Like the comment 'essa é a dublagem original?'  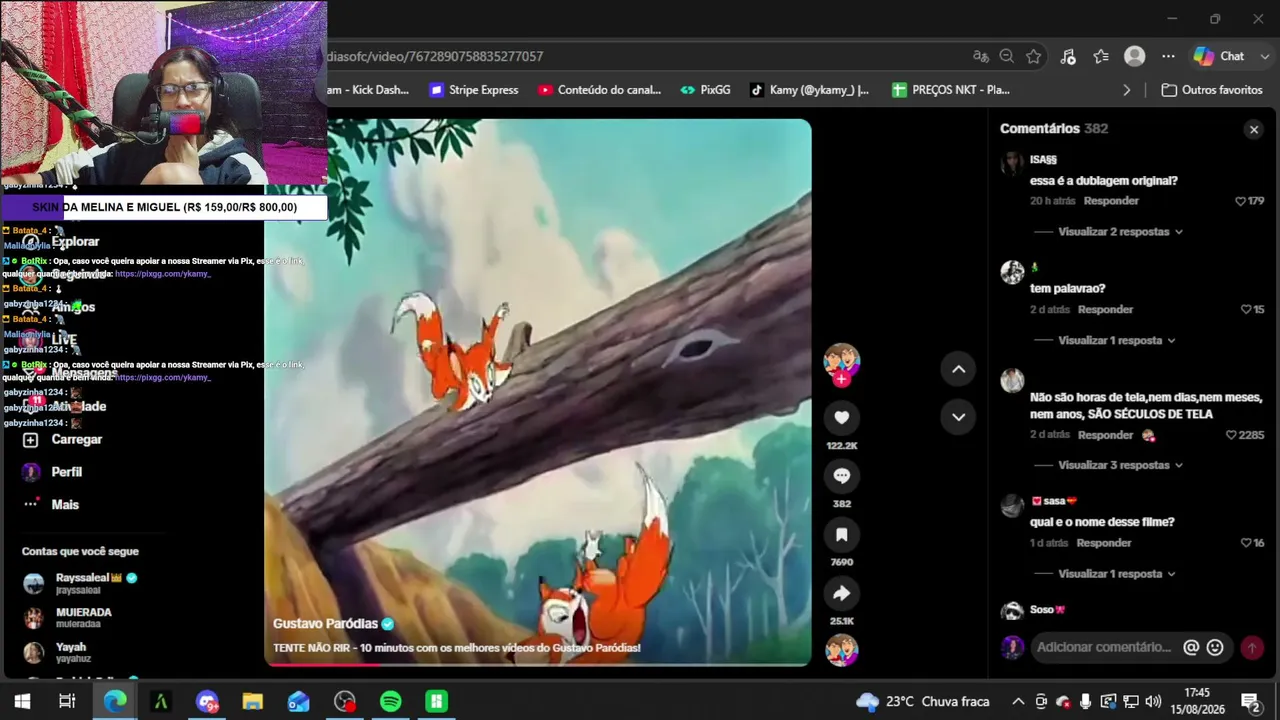[1240, 201]
